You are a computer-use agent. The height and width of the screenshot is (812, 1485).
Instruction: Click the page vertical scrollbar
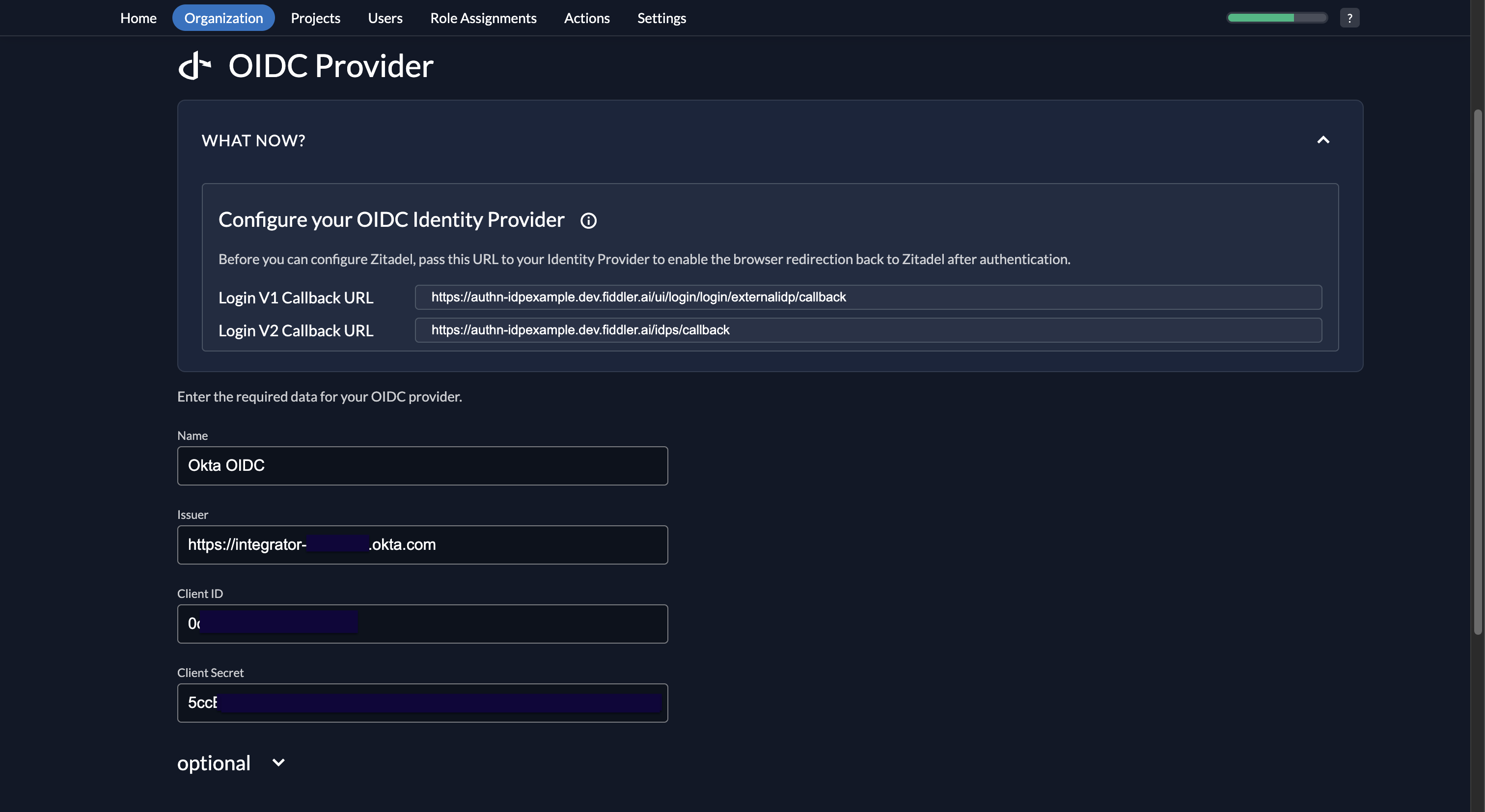[1478, 372]
